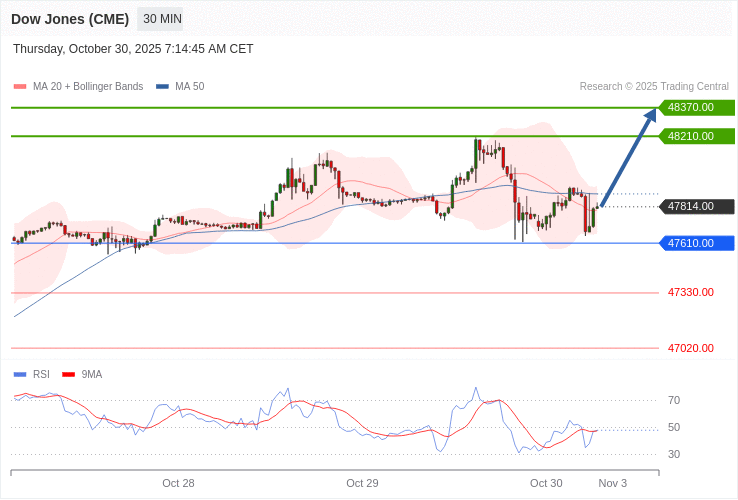738x500 pixels.
Task: Click the 30 MIN timeframe badge
Action: coord(162,19)
